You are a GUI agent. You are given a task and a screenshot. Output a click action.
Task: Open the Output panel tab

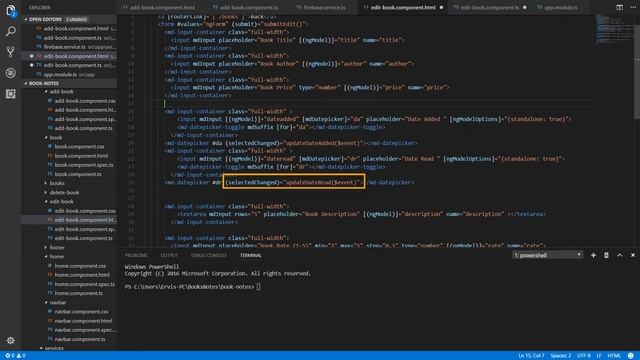coord(169,256)
